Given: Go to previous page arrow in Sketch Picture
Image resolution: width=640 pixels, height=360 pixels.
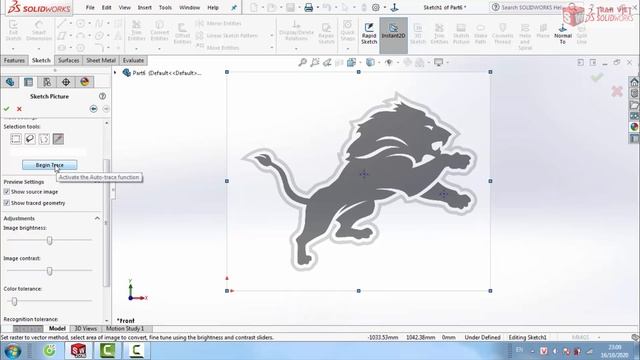Looking at the screenshot, I should (93, 109).
